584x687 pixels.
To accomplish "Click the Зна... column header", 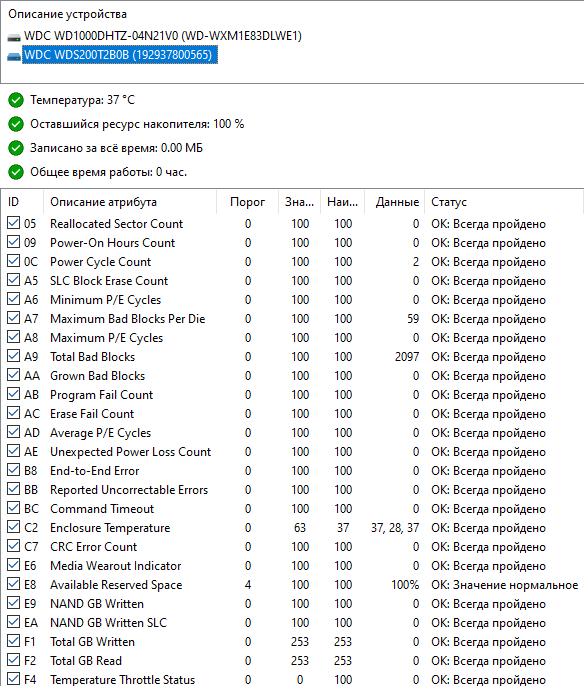I will click(x=300, y=202).
